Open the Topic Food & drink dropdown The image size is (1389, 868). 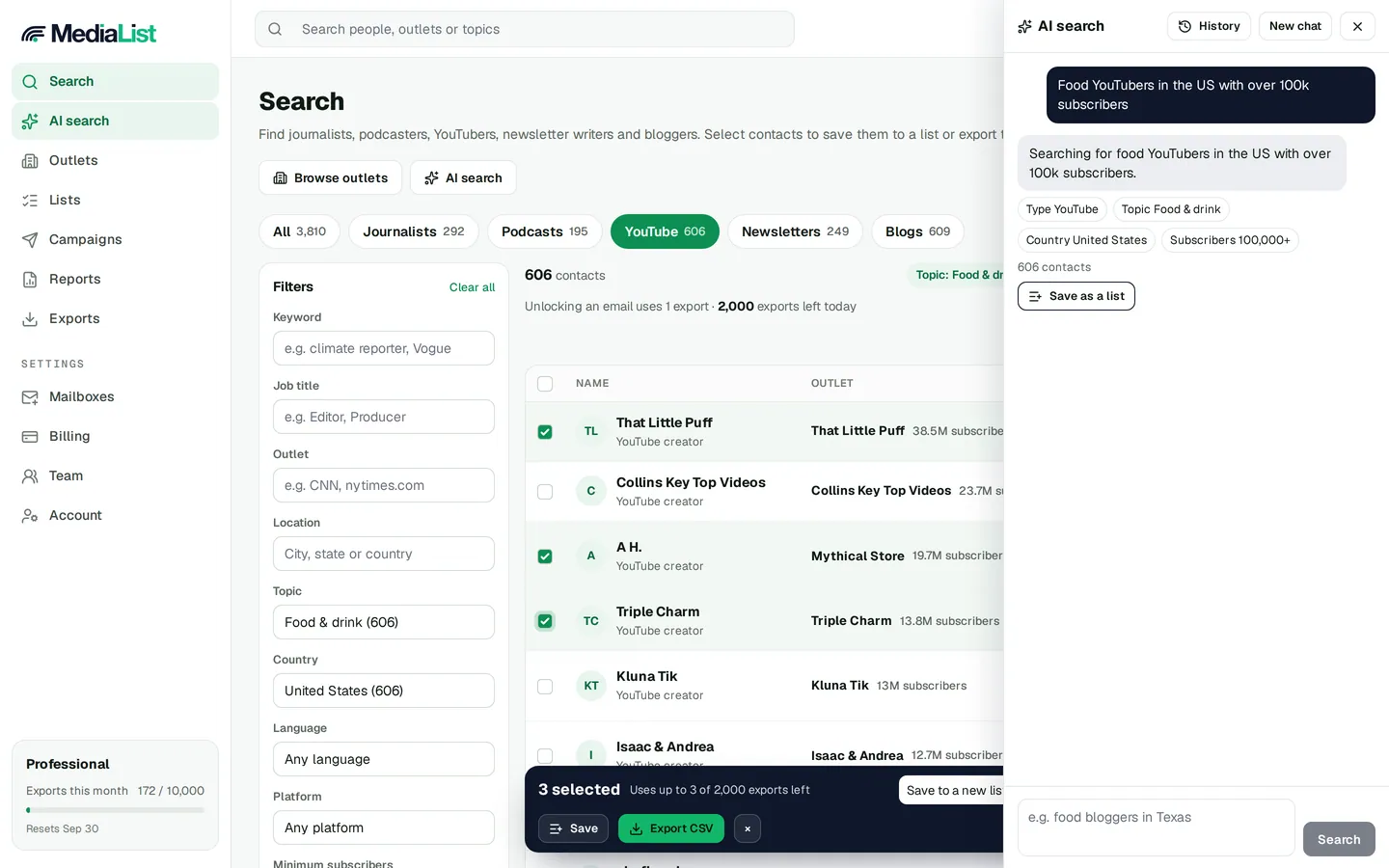pyautogui.click(x=384, y=622)
